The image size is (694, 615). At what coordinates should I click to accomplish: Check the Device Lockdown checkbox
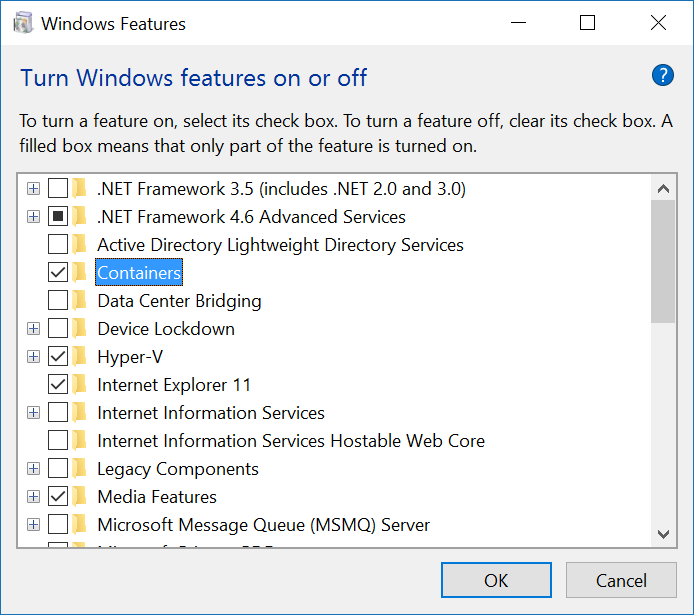[x=58, y=328]
